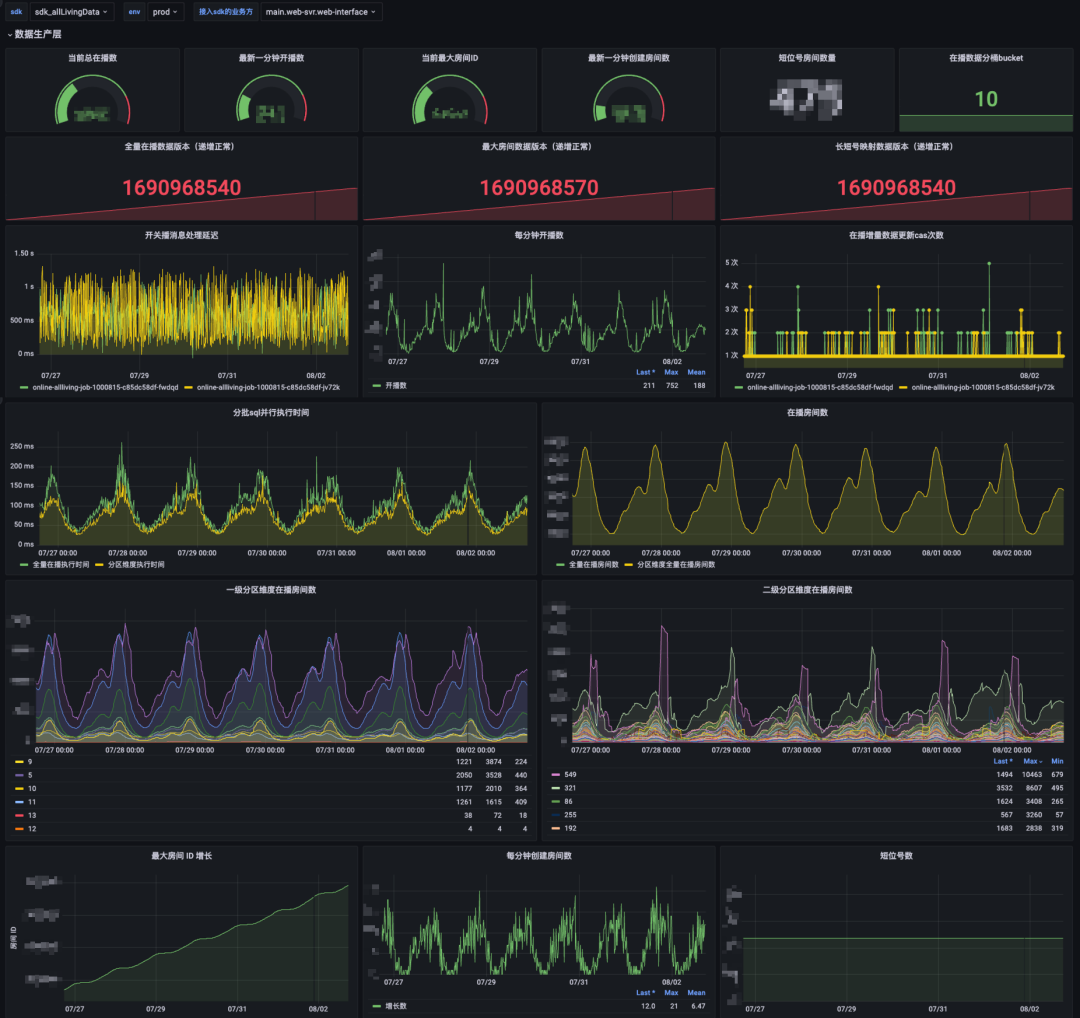Click the 短位号房间数量 panel title
Image resolution: width=1080 pixels, height=1018 pixels.
tap(807, 58)
